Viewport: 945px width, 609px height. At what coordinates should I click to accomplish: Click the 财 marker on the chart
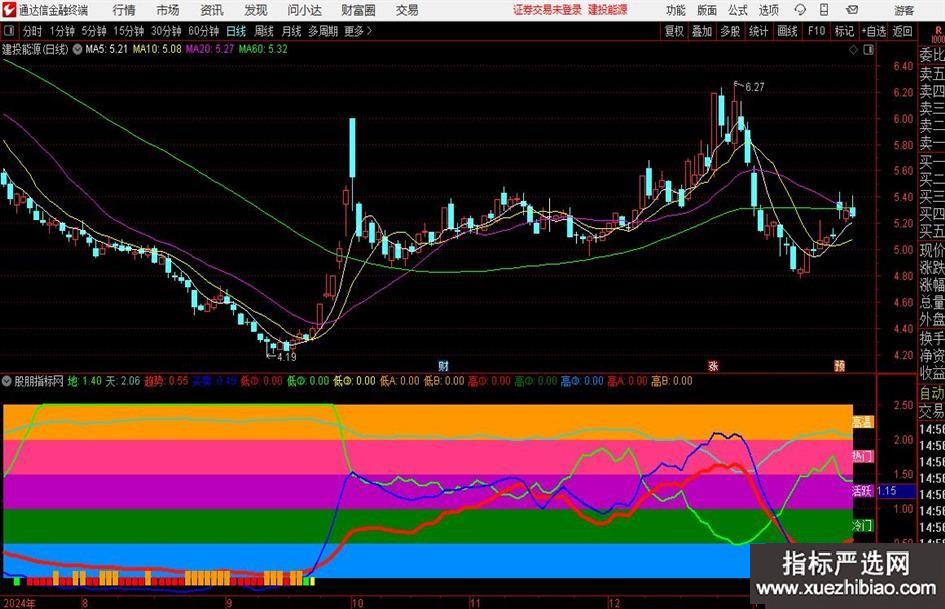tap(443, 365)
